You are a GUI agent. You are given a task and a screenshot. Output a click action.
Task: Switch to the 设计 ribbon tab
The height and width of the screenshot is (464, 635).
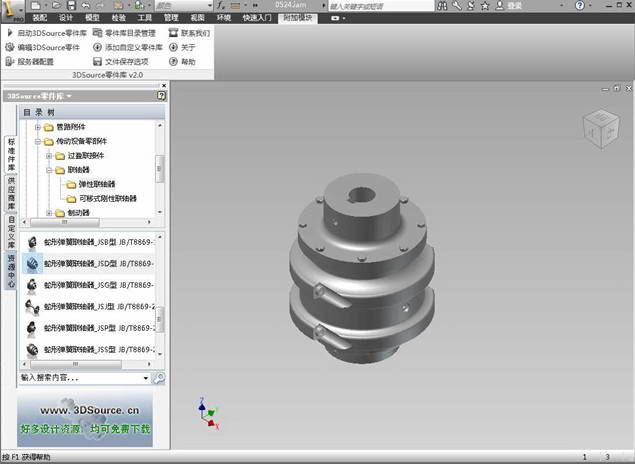tap(66, 18)
